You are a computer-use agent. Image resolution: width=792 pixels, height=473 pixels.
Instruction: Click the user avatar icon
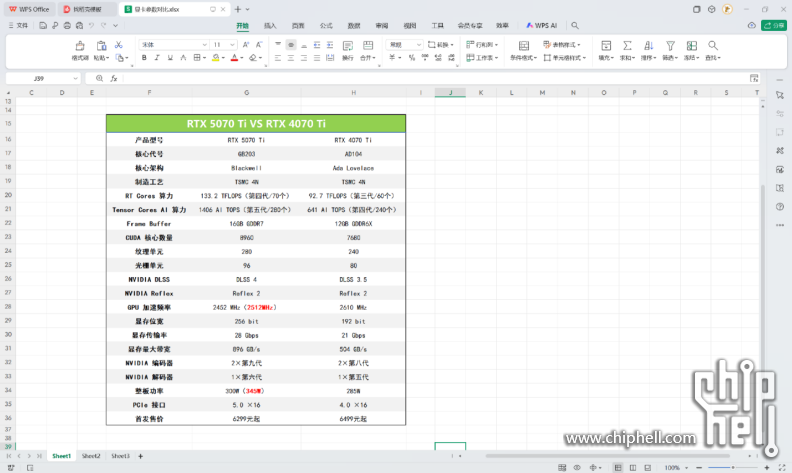click(x=727, y=9)
